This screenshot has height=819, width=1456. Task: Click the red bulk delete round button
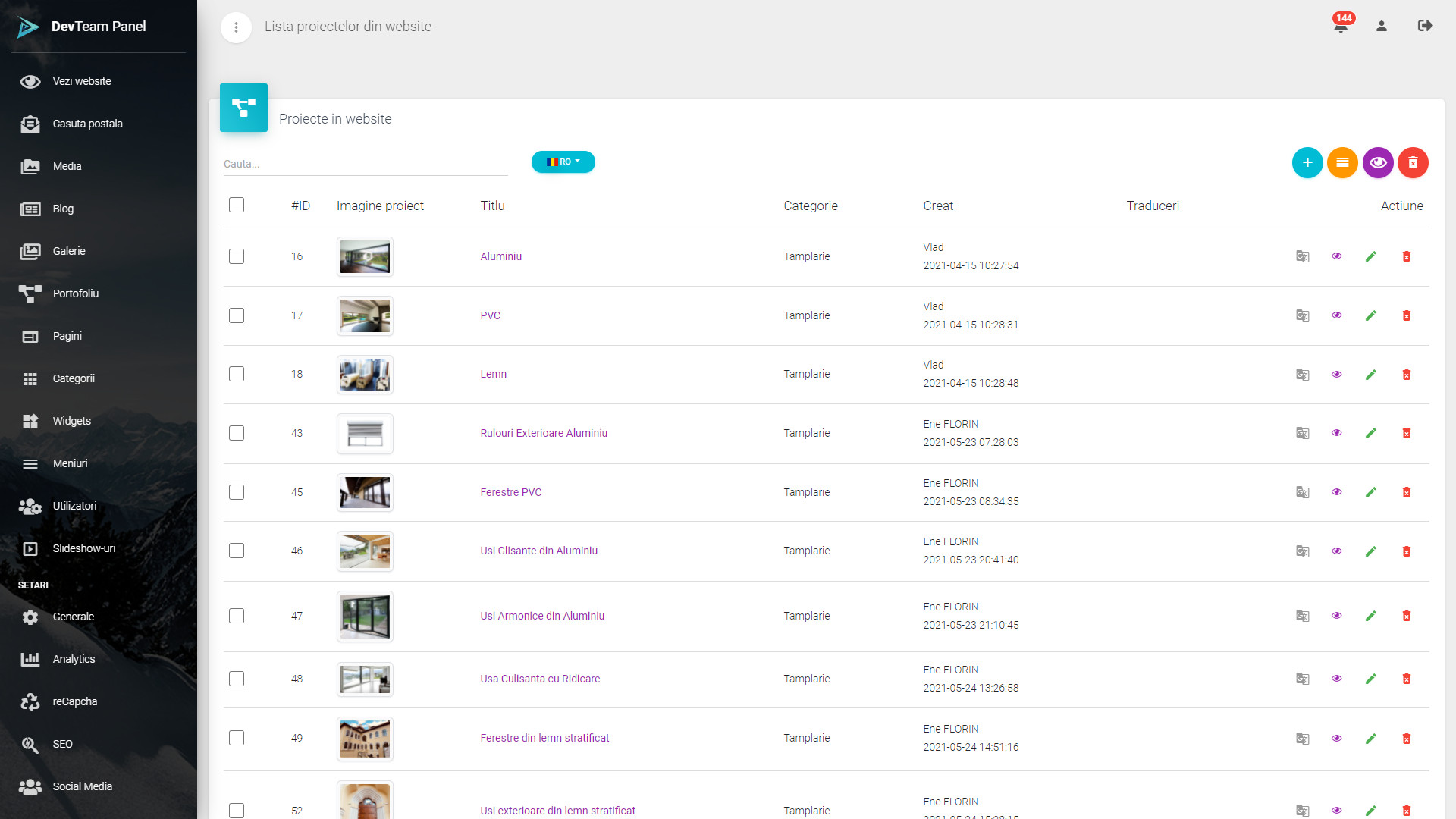click(1413, 162)
